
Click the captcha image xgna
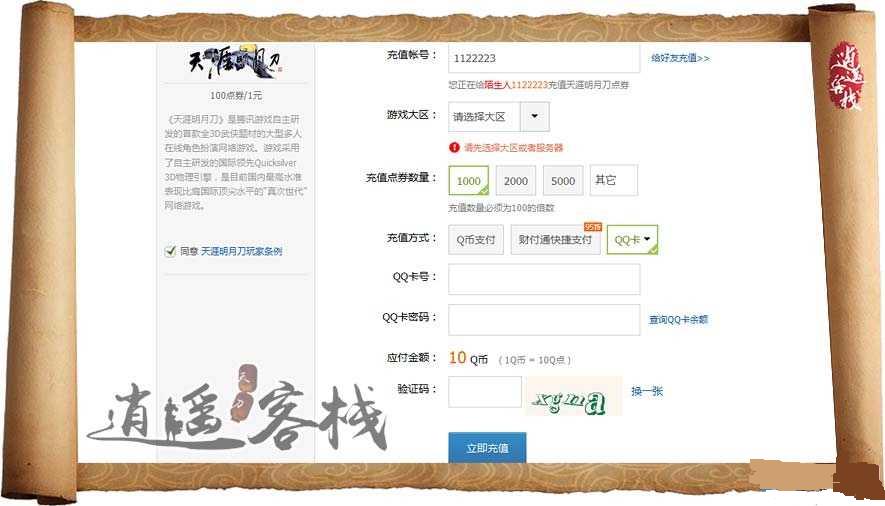(x=573, y=396)
